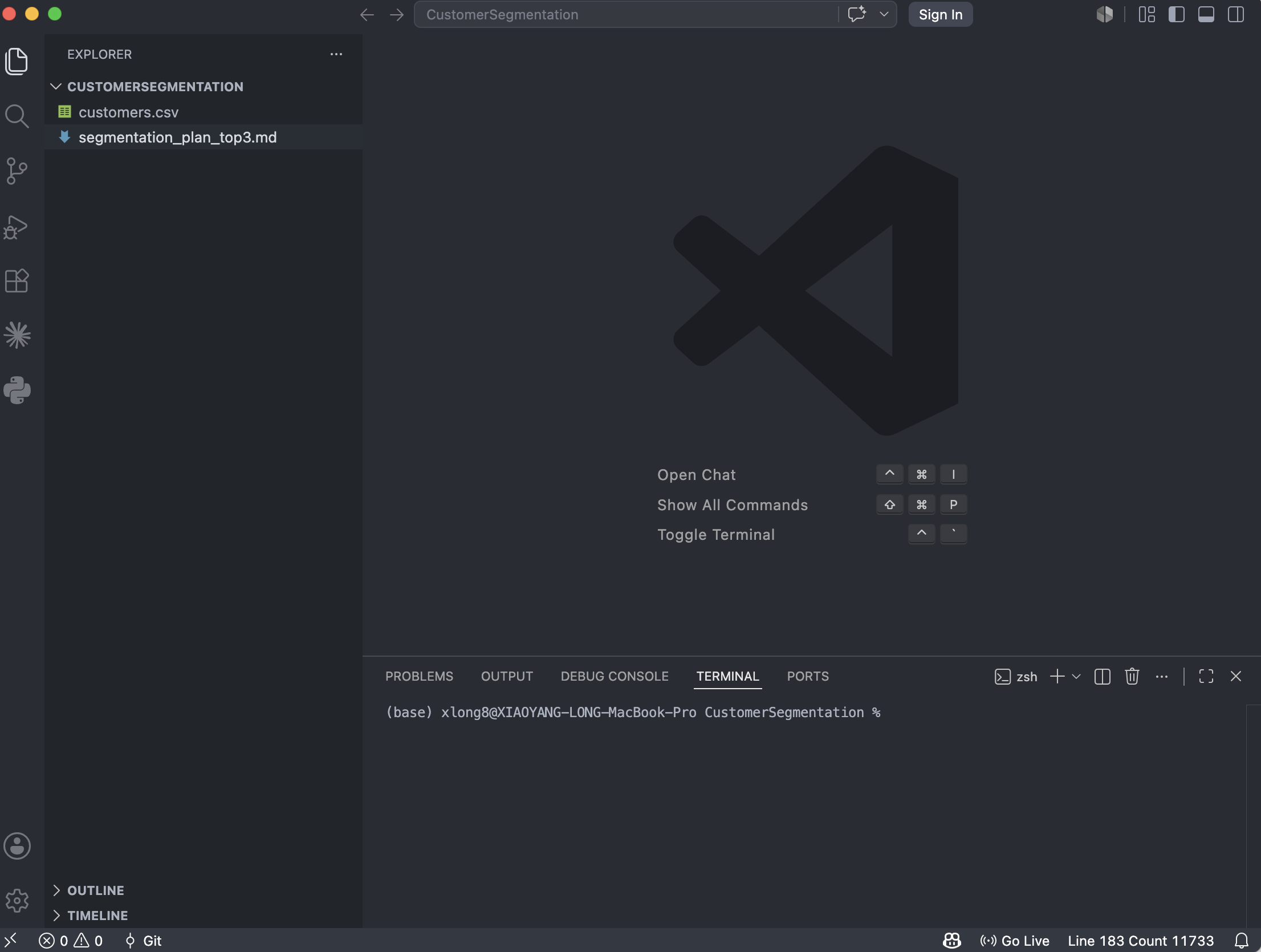Open terminal panel more actions ellipsis
The height and width of the screenshot is (952, 1261).
pos(1162,677)
